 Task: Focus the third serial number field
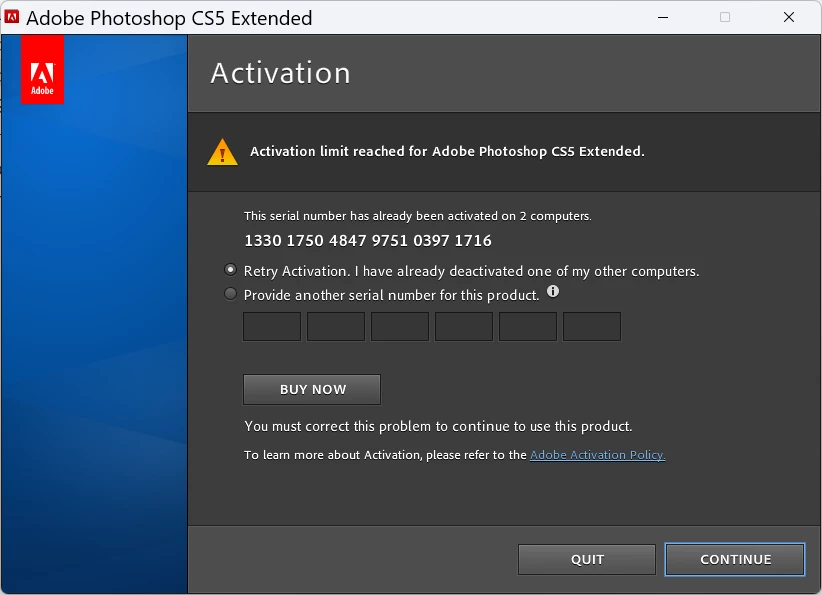[400, 327]
